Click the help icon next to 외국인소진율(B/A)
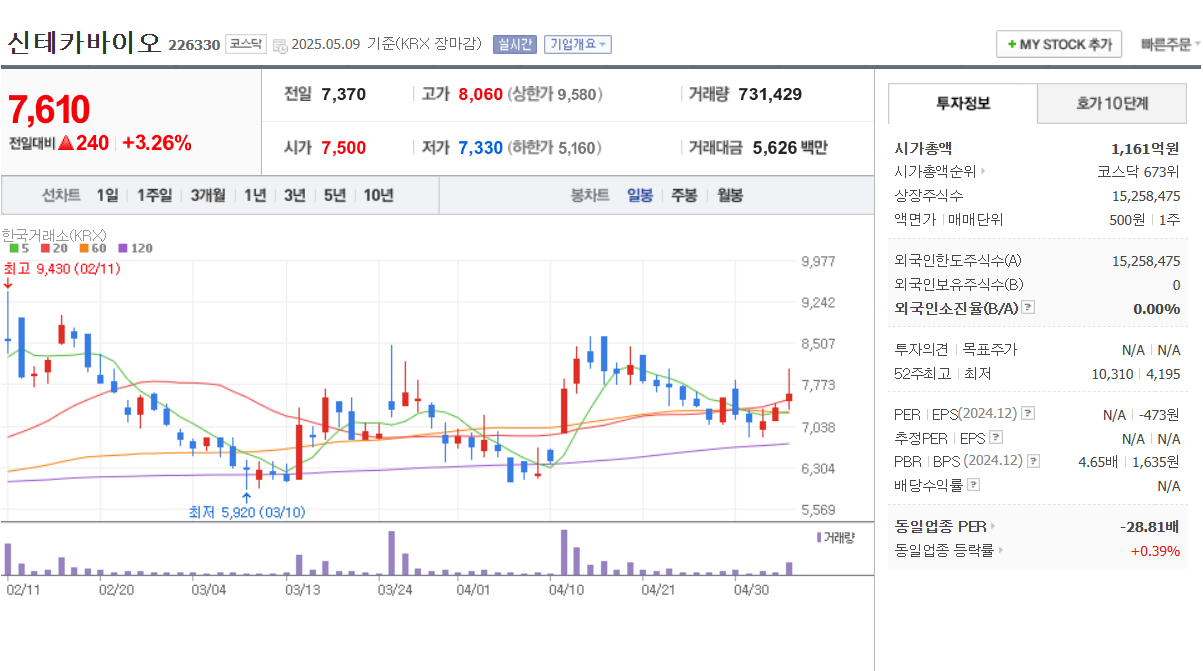 point(1029,308)
